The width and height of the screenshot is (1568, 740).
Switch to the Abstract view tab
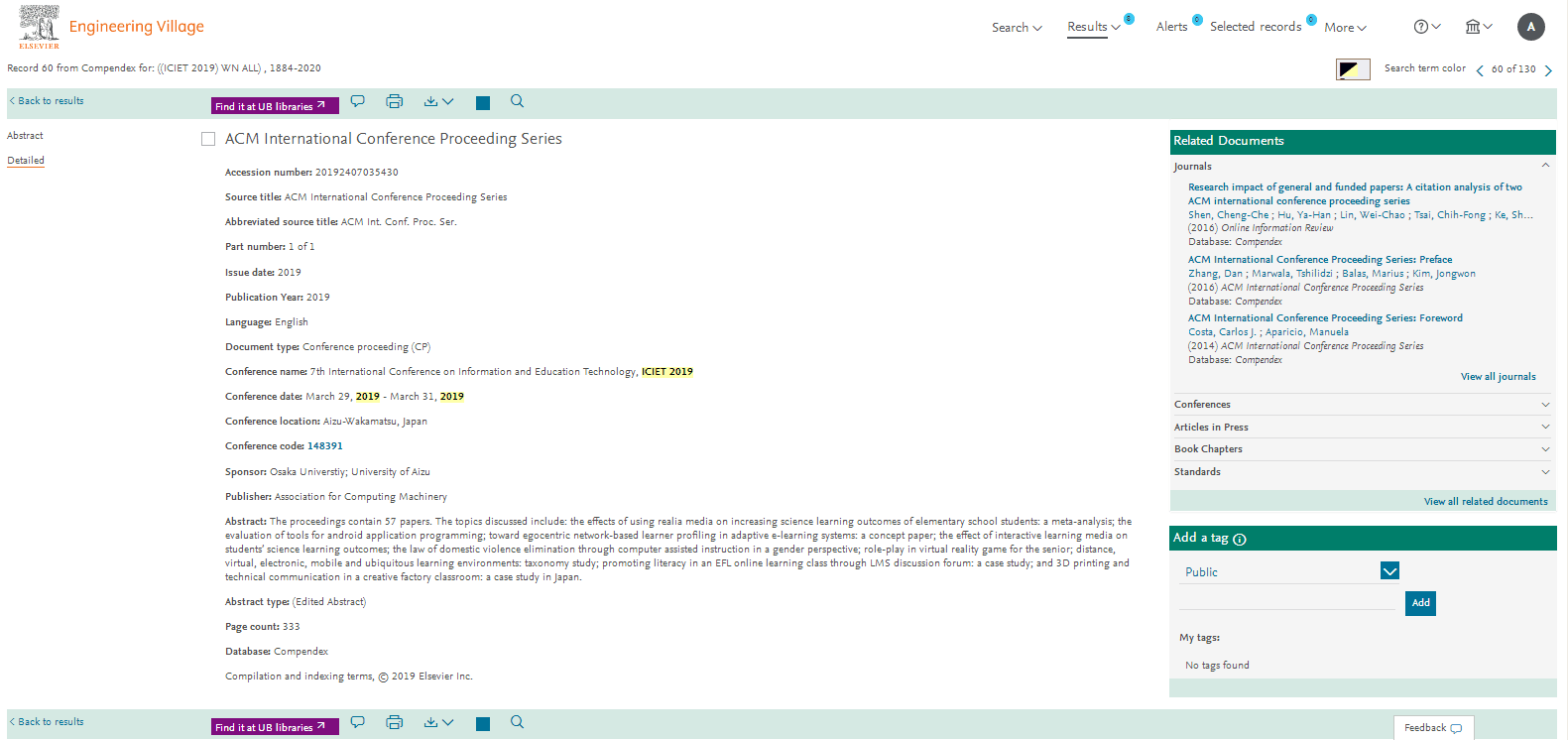25,136
